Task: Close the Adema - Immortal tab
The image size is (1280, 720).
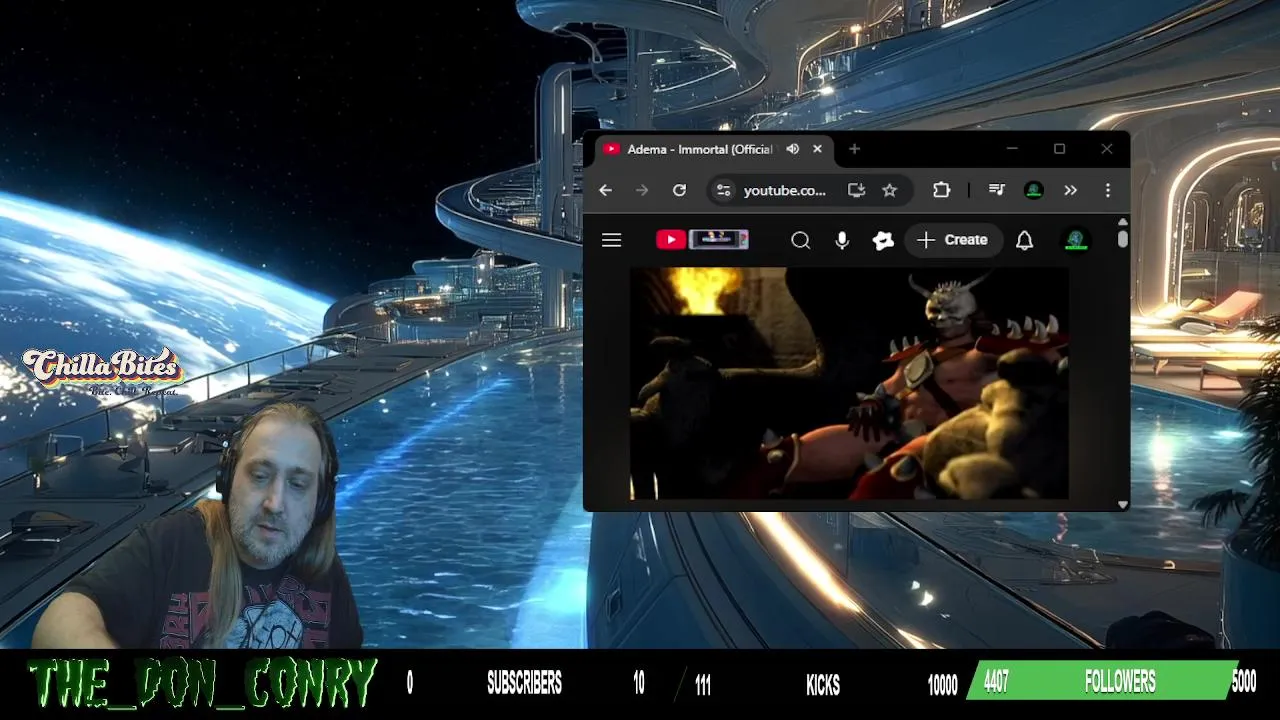Action: [x=817, y=149]
